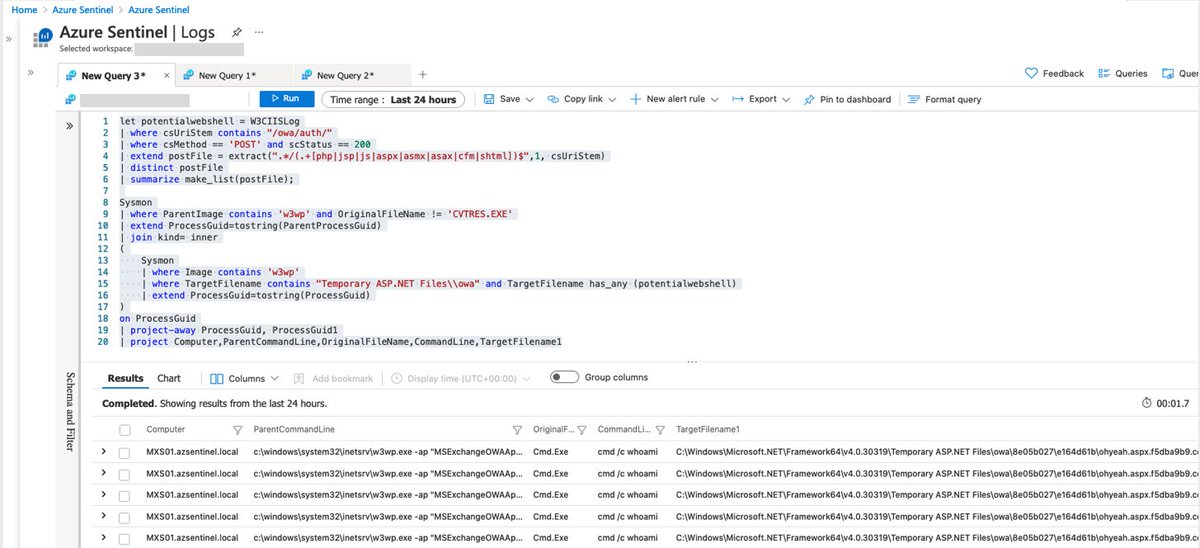The height and width of the screenshot is (548, 1200).
Task: Expand the second result row
Action: click(x=103, y=473)
